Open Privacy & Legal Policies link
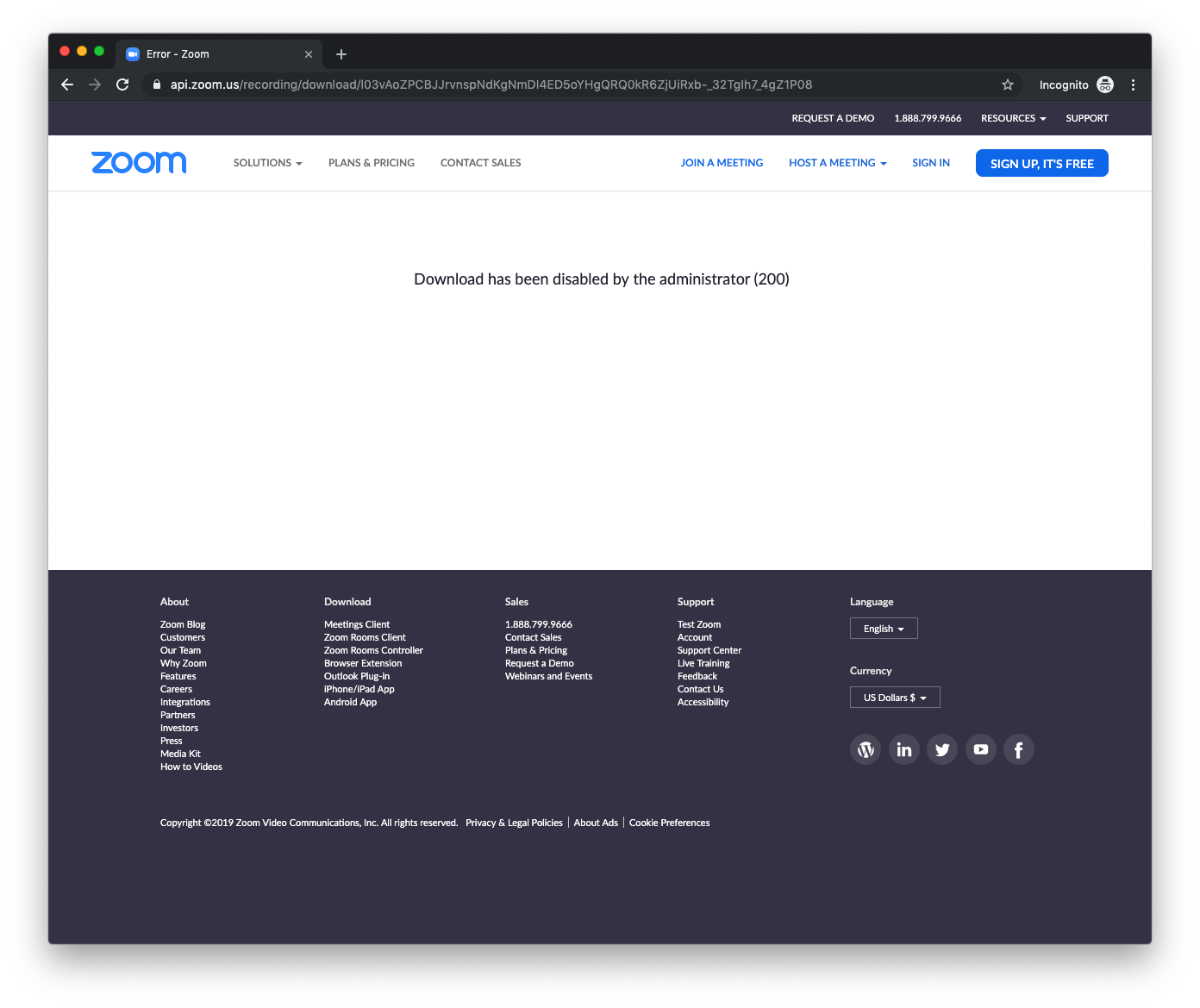This screenshot has width=1200, height=1008. (x=514, y=823)
